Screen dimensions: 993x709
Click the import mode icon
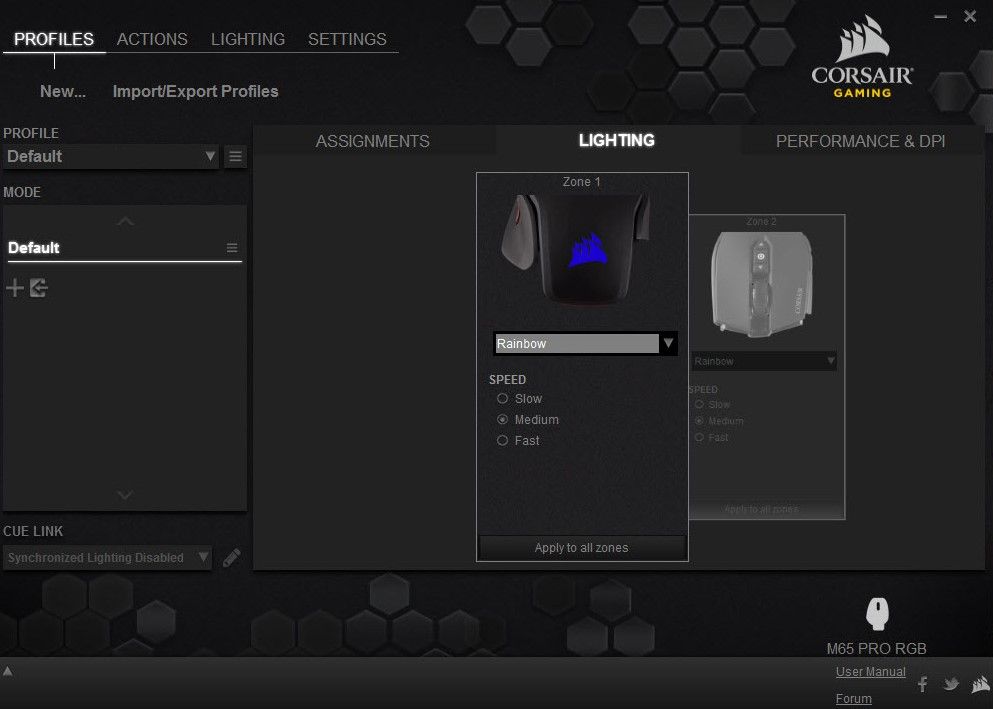click(x=39, y=289)
